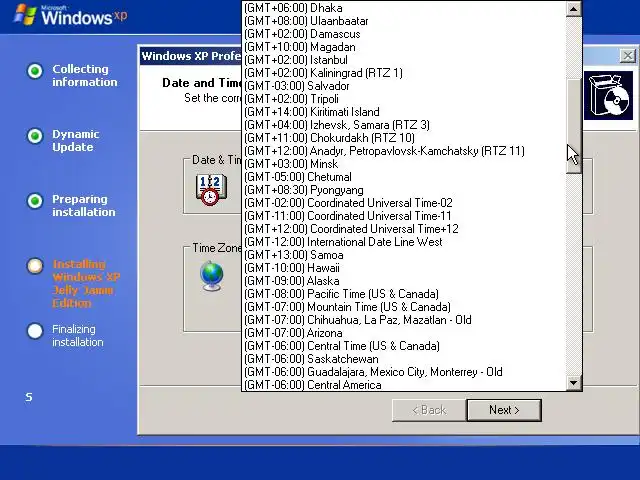Pick (GMT-05:00) Chetumal from the list
The image size is (640, 480).
[404, 177]
